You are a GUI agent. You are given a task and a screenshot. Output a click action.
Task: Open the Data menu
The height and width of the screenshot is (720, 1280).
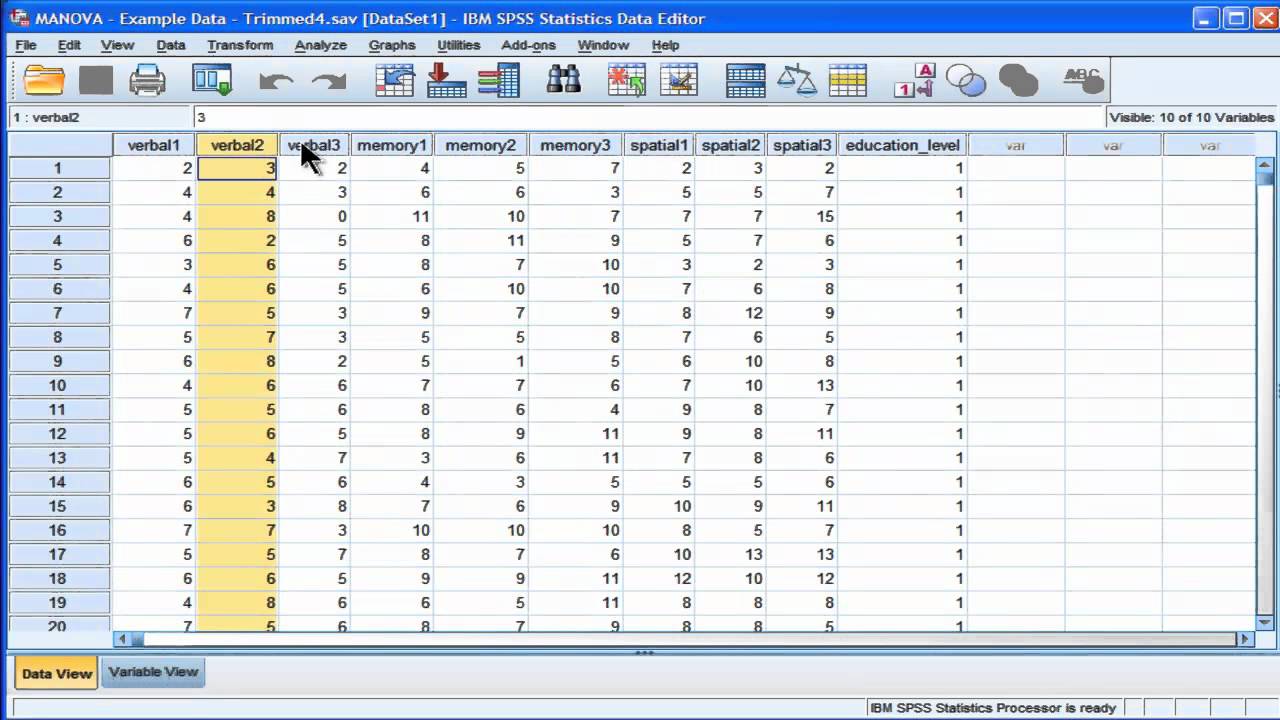[x=171, y=45]
